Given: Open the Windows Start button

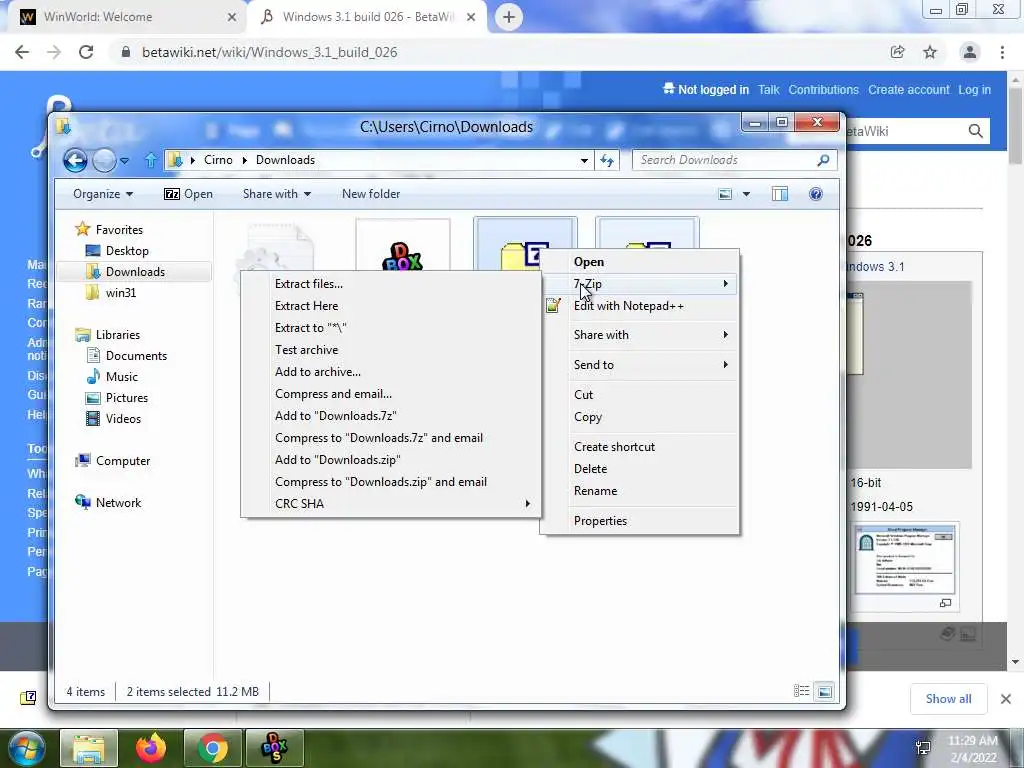Looking at the screenshot, I should 25,748.
